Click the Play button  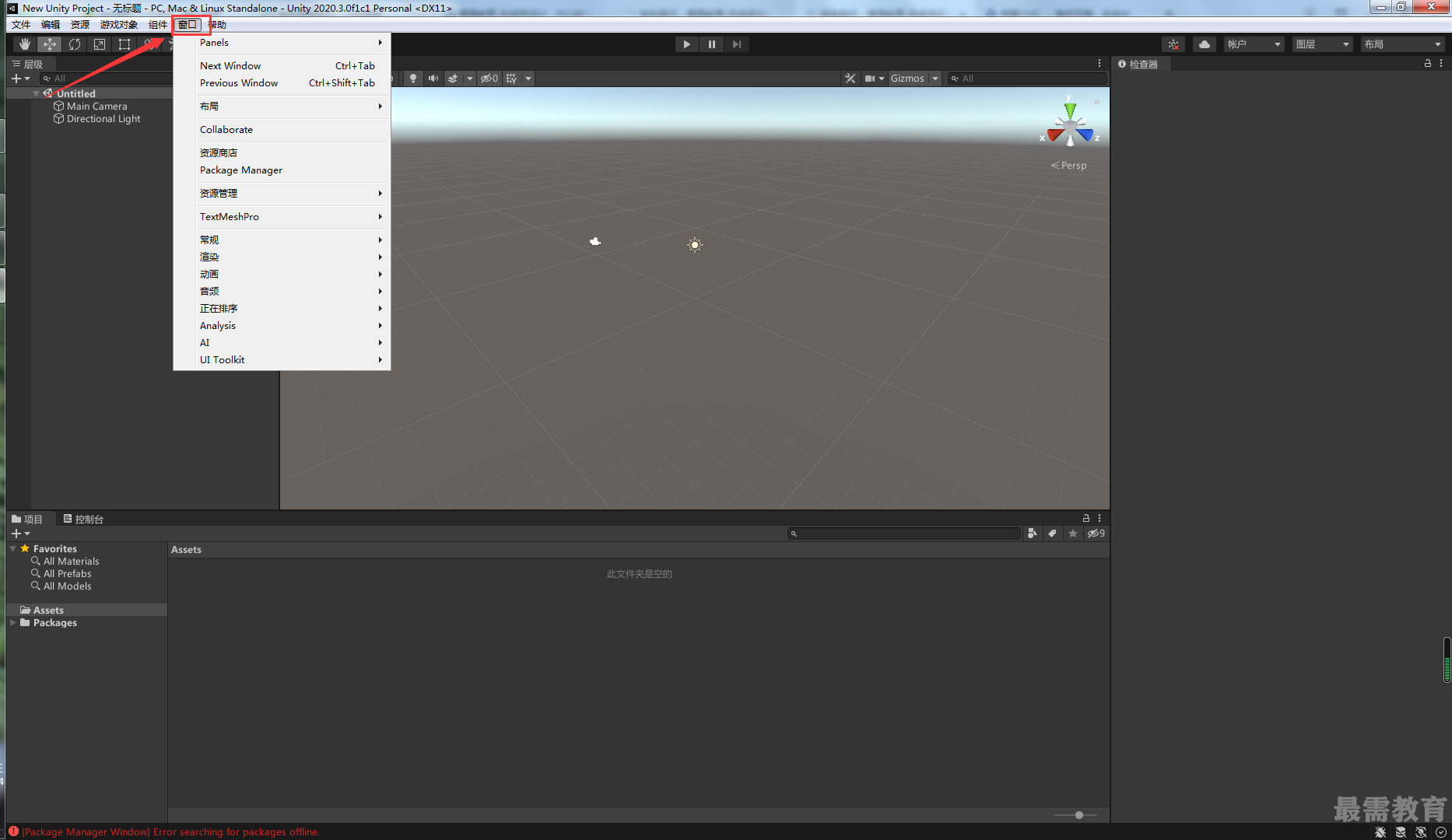(x=686, y=44)
